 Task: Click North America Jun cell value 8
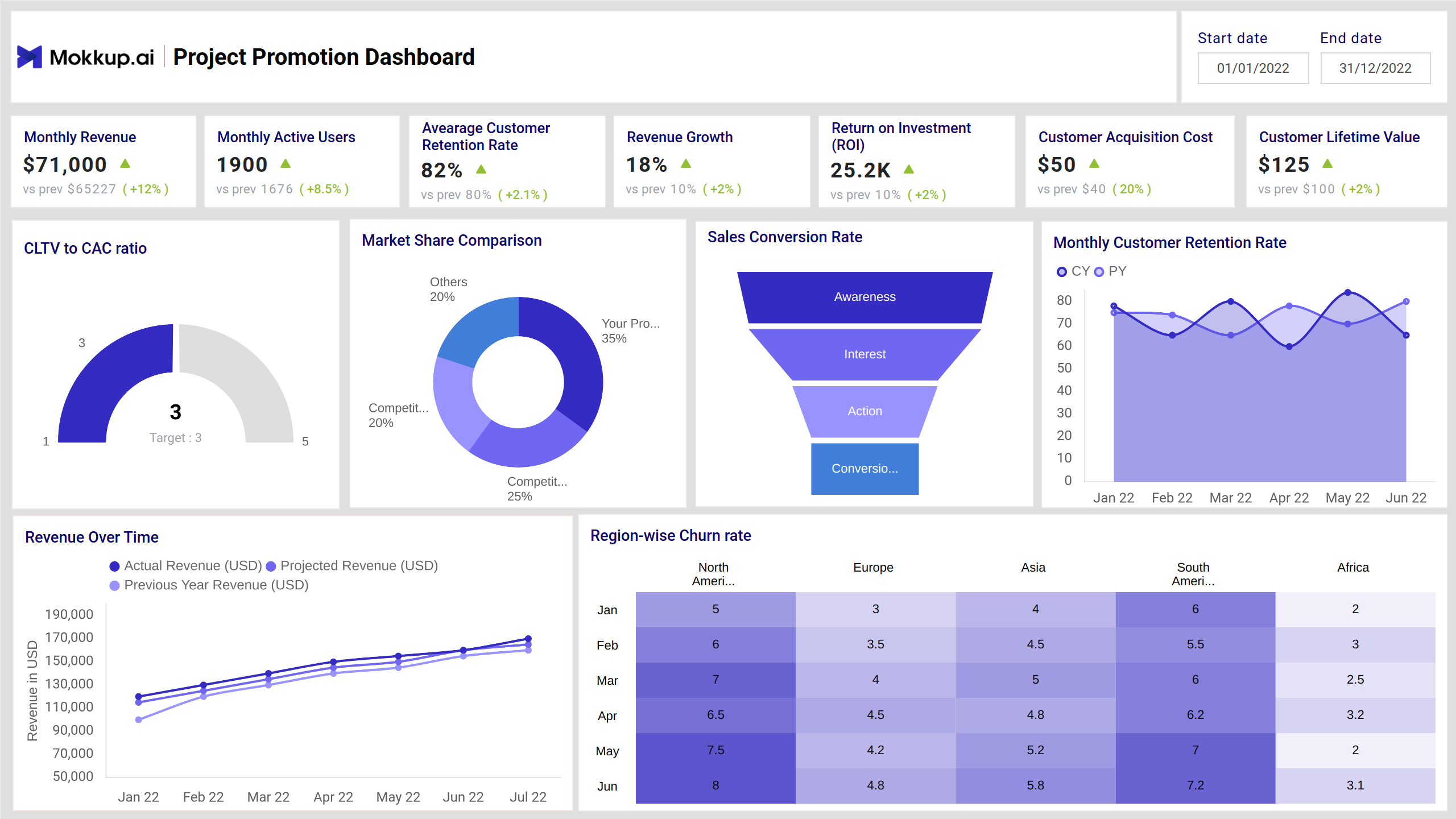click(x=715, y=785)
